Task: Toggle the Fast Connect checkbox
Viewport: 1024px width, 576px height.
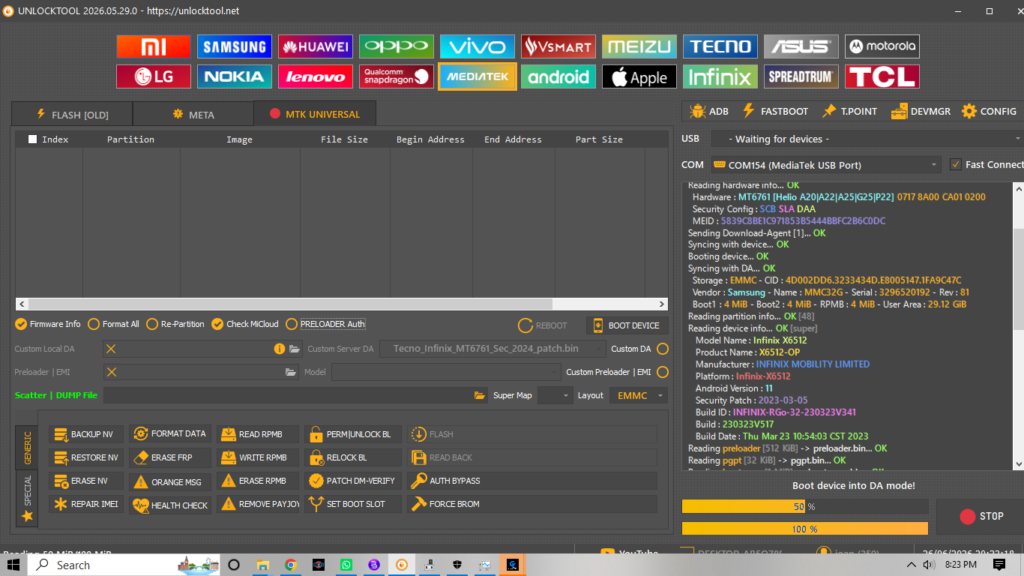Action: coord(955,165)
